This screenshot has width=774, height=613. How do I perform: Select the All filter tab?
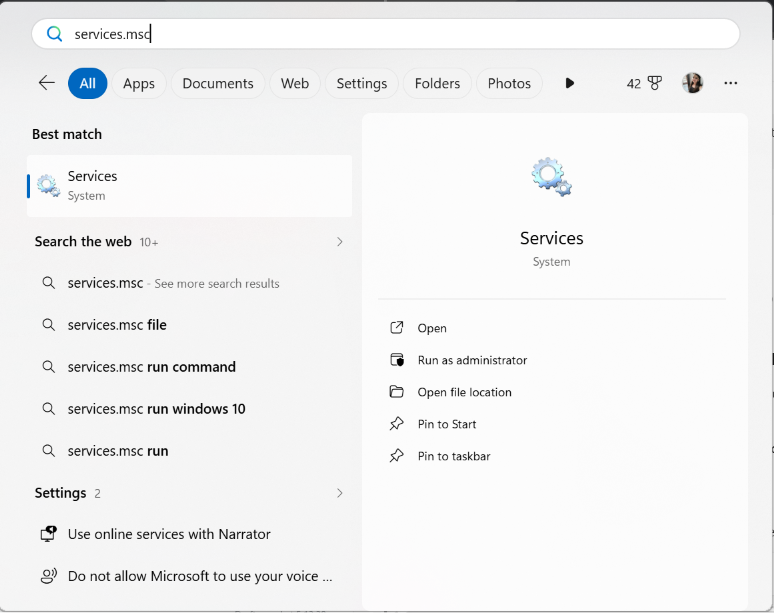pos(87,83)
